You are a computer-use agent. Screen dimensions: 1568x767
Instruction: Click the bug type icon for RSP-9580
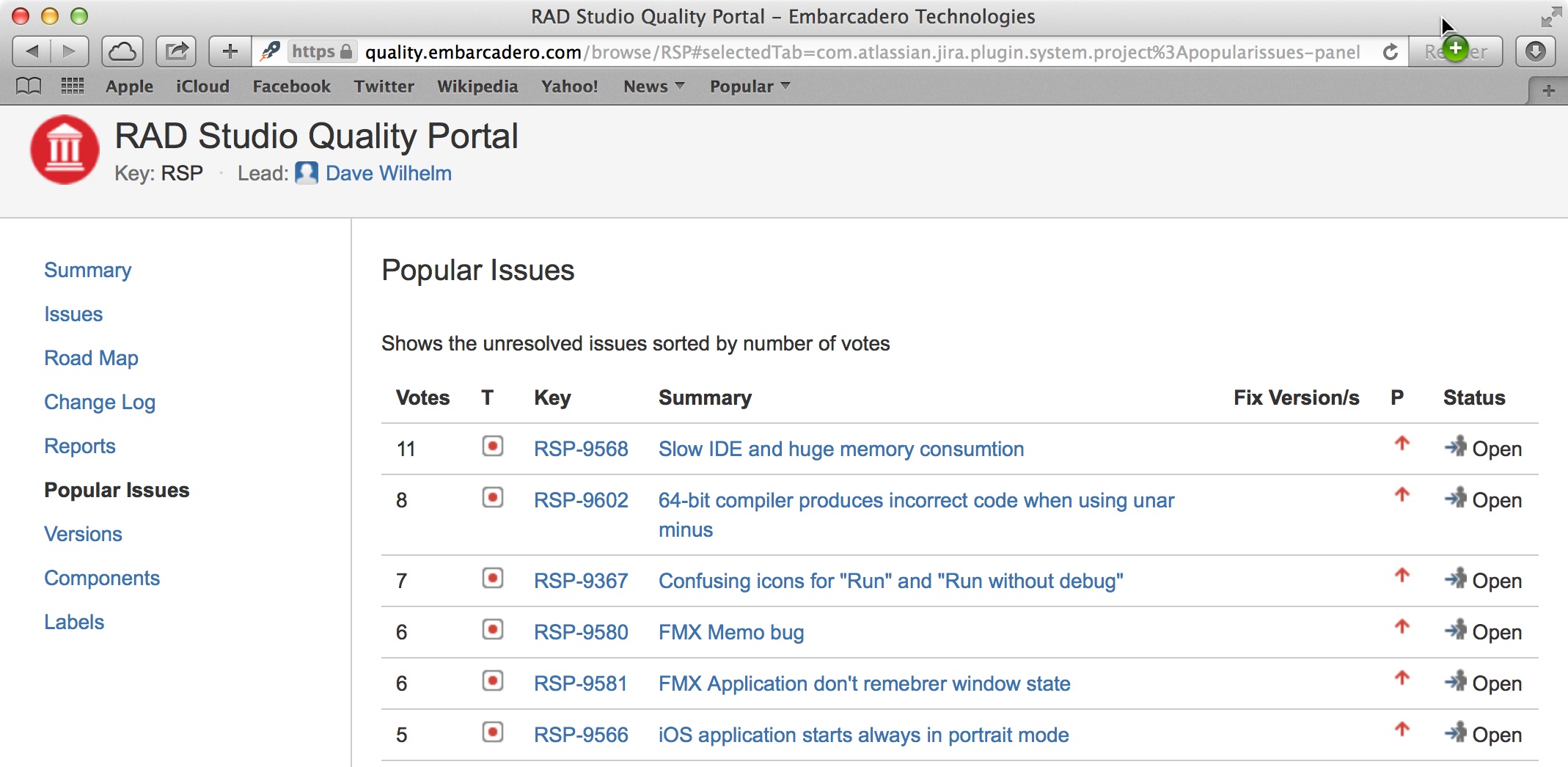[x=493, y=630]
